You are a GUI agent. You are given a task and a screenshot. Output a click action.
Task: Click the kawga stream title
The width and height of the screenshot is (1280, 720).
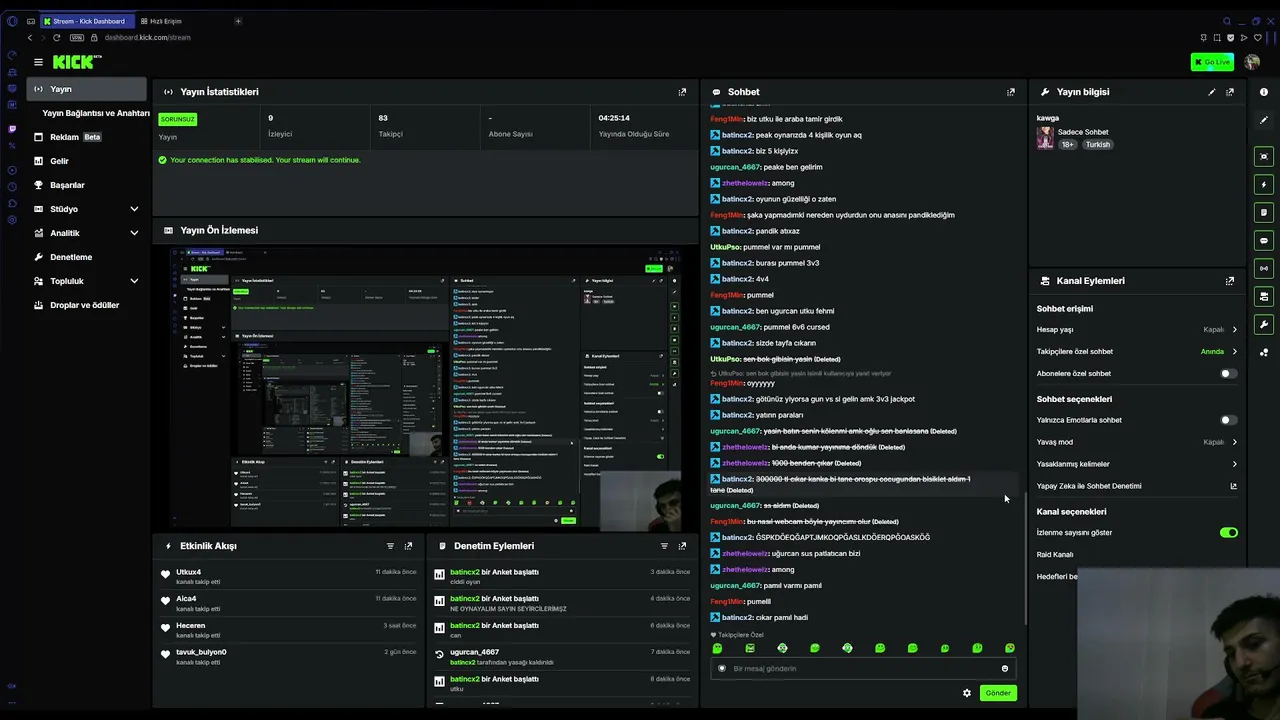[x=1048, y=118]
